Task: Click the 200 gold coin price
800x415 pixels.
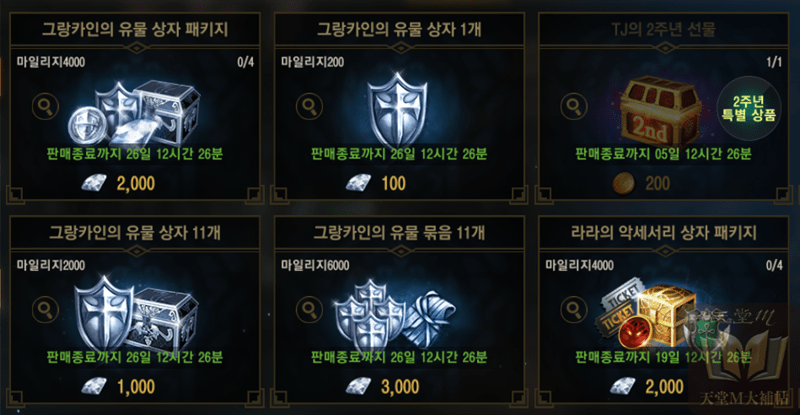Action: (x=642, y=183)
